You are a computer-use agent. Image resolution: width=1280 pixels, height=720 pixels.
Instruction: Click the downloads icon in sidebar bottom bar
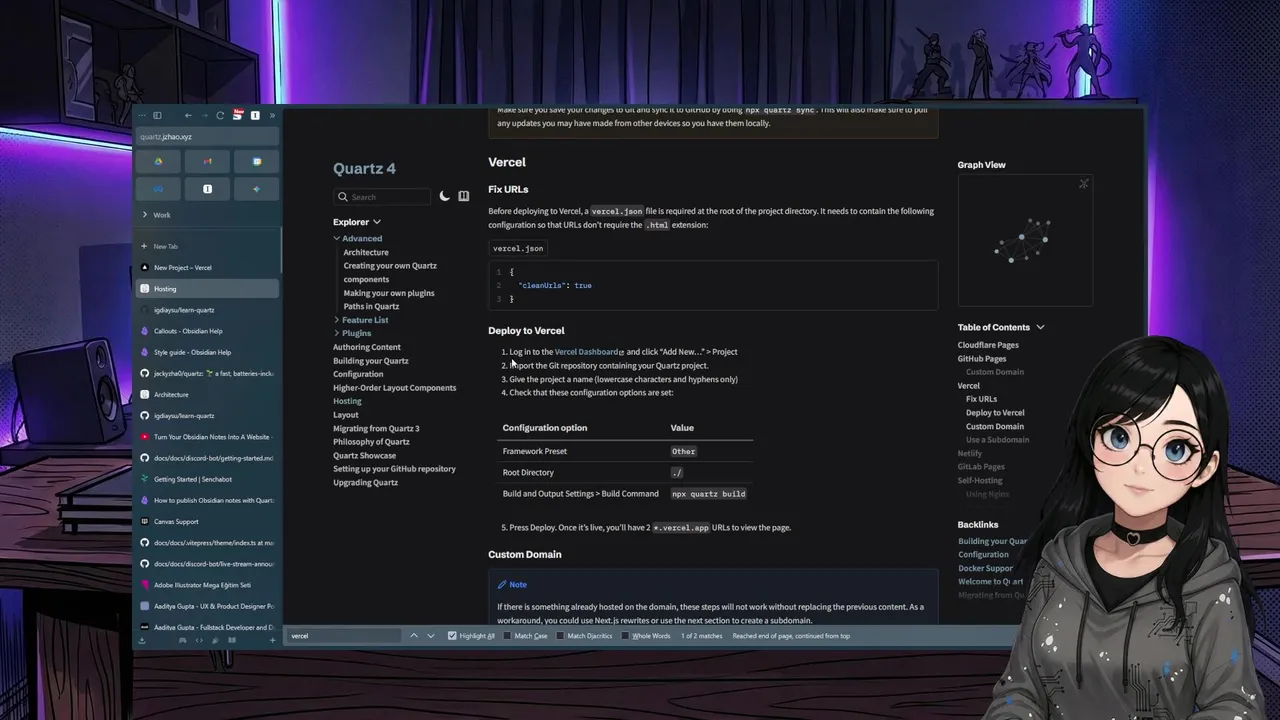[142, 640]
